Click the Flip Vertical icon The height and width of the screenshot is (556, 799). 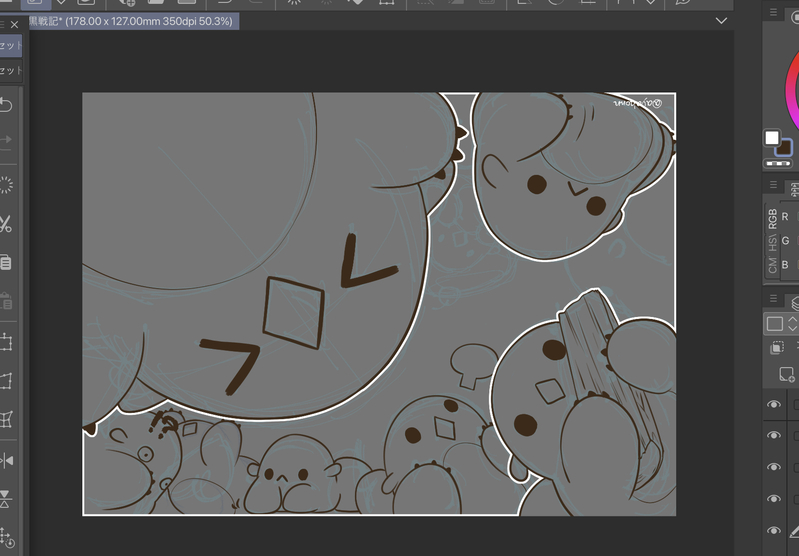[6, 499]
